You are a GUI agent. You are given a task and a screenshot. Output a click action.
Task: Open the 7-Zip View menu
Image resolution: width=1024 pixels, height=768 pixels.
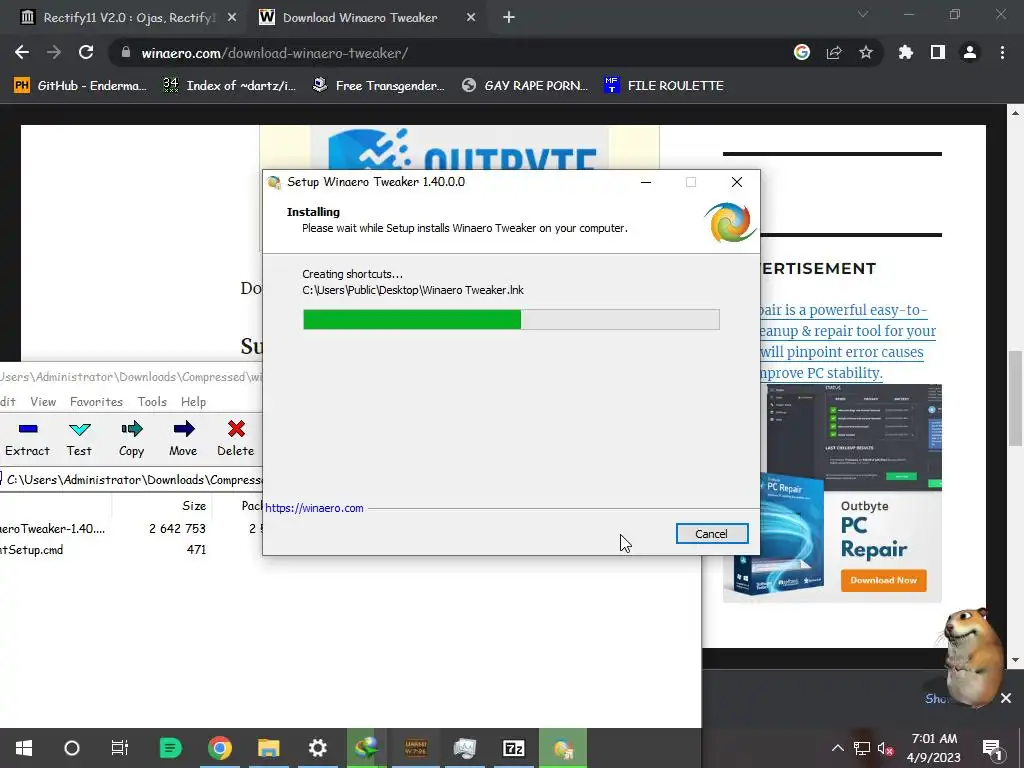pyautogui.click(x=43, y=402)
